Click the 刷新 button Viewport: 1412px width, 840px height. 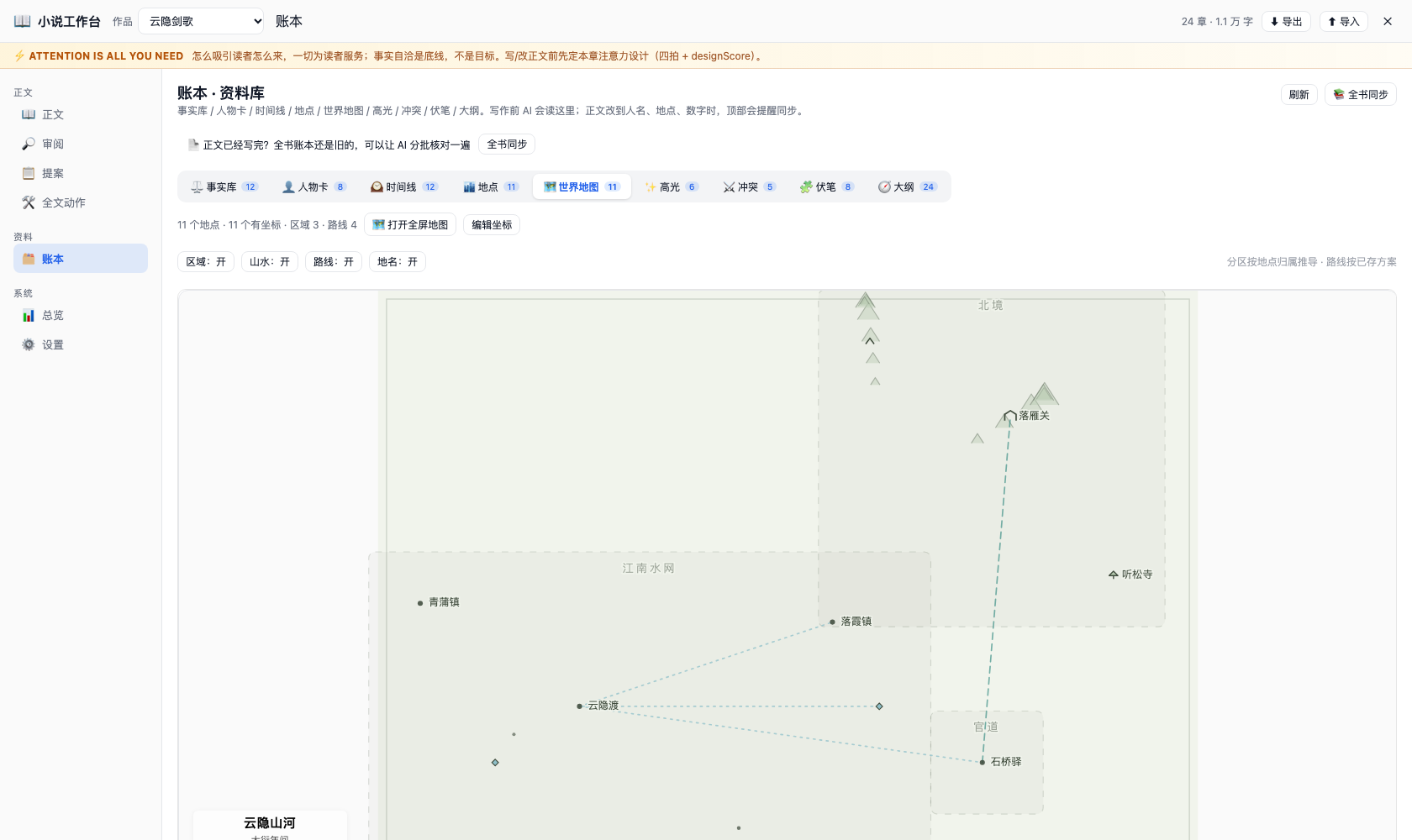[1299, 94]
